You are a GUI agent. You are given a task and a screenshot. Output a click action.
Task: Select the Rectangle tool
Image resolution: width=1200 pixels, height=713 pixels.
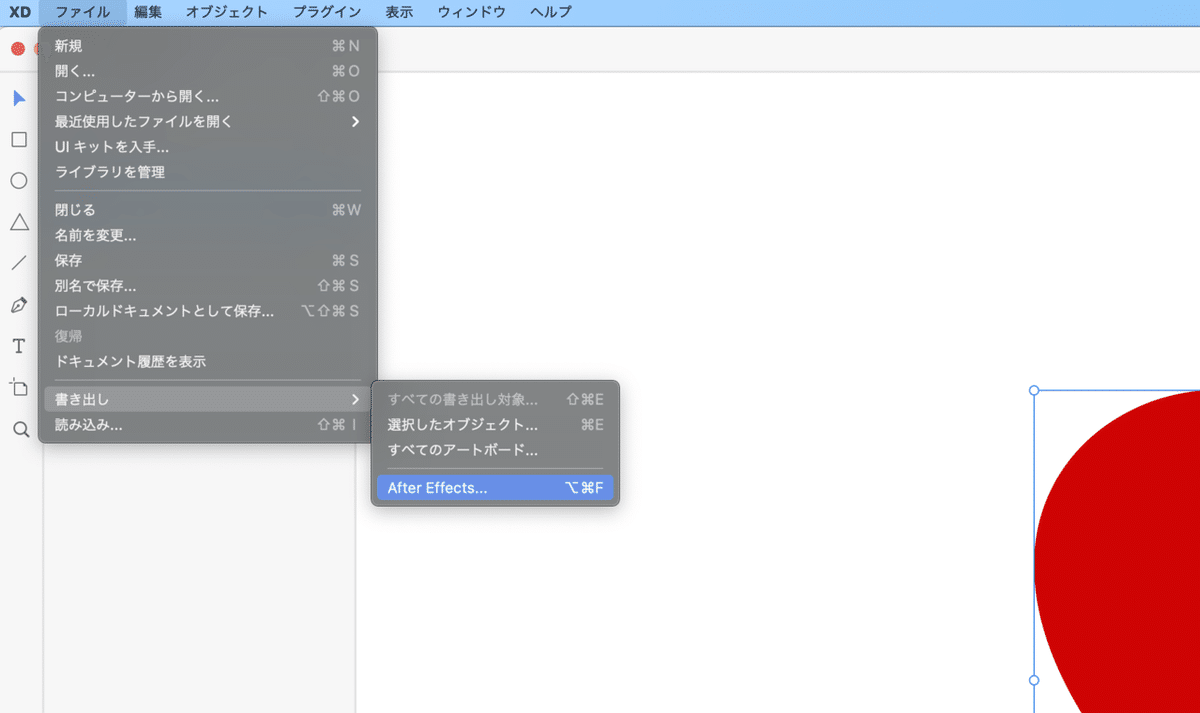tap(19, 139)
